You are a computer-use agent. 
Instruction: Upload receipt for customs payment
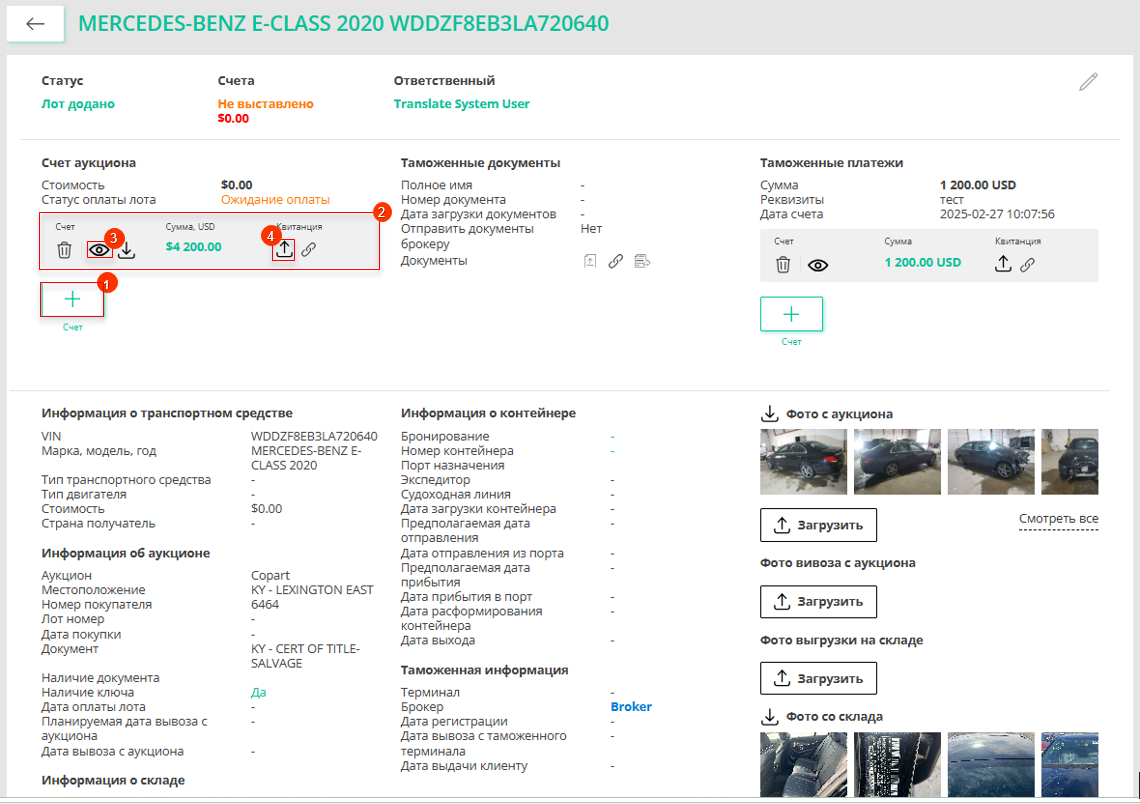(1003, 264)
